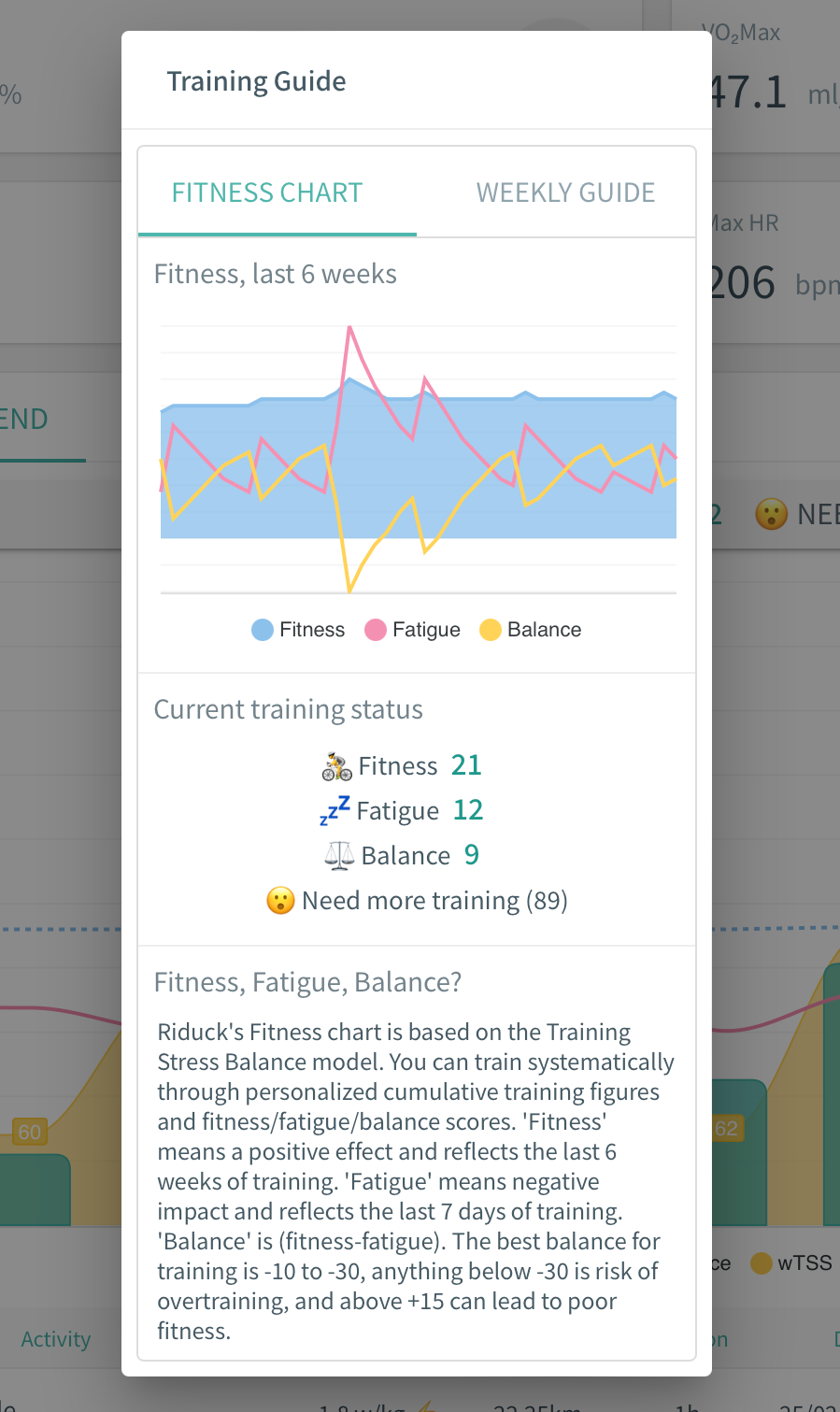This screenshot has height=1412, width=840.
Task: Click the 'Need more training (89)' status text
Action: [x=434, y=901]
